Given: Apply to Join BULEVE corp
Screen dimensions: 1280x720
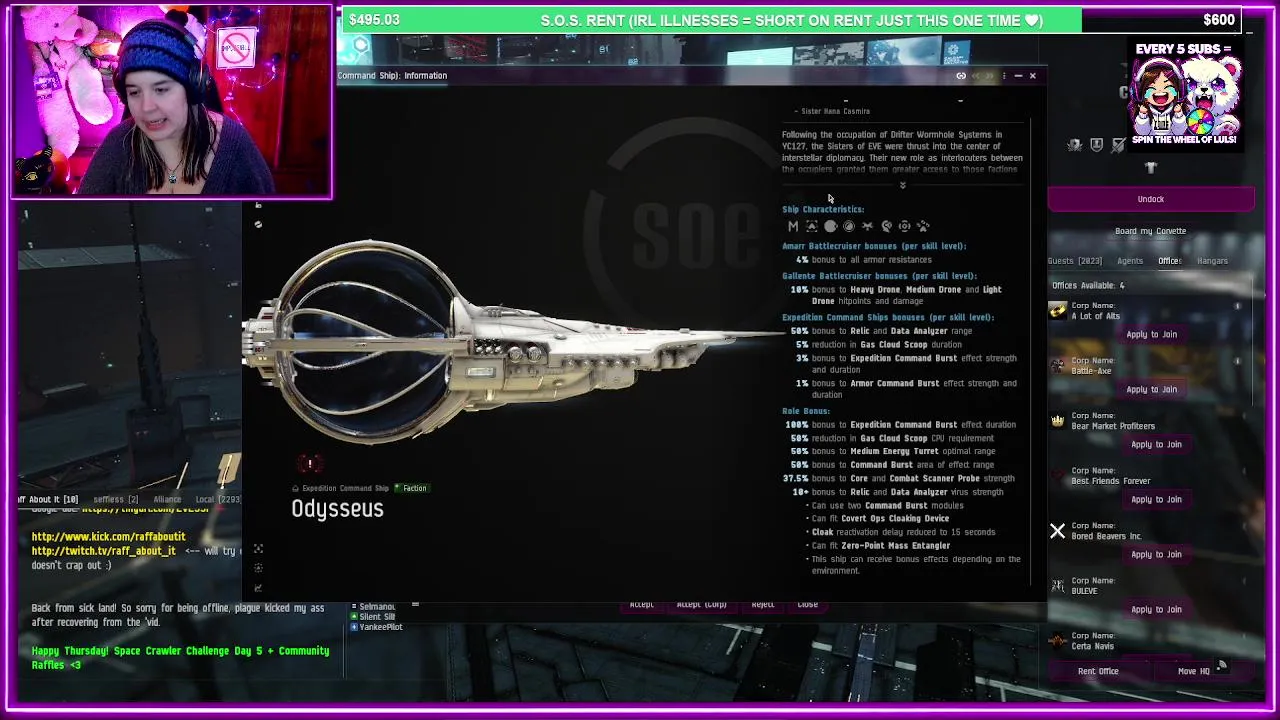Looking at the screenshot, I should coord(1156,609).
